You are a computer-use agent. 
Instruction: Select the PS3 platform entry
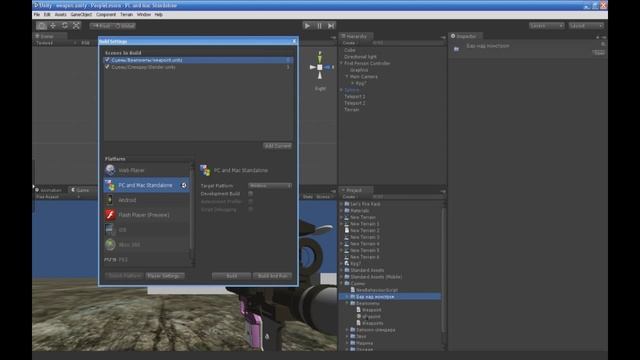tap(147, 259)
